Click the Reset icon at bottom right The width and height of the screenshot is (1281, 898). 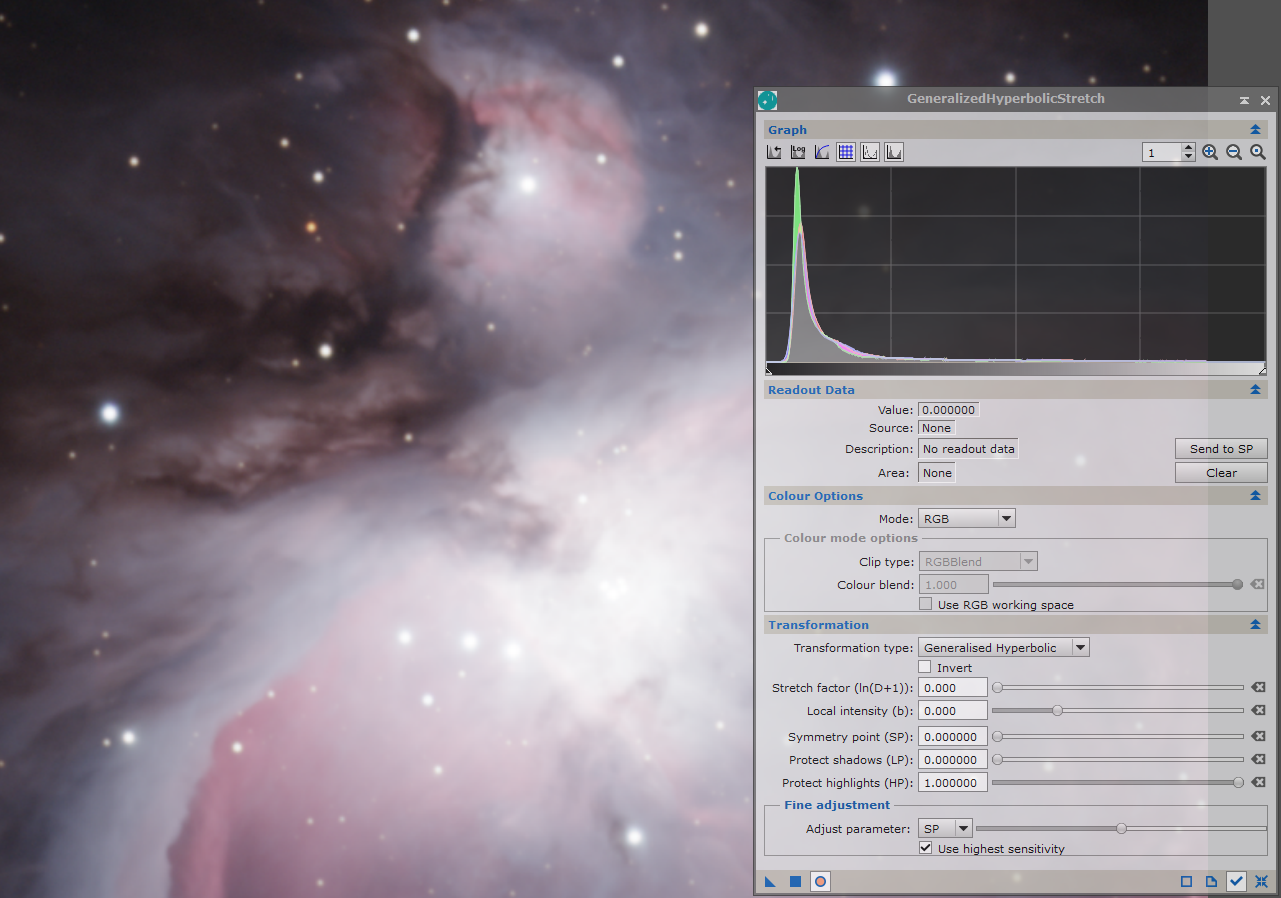click(1262, 881)
